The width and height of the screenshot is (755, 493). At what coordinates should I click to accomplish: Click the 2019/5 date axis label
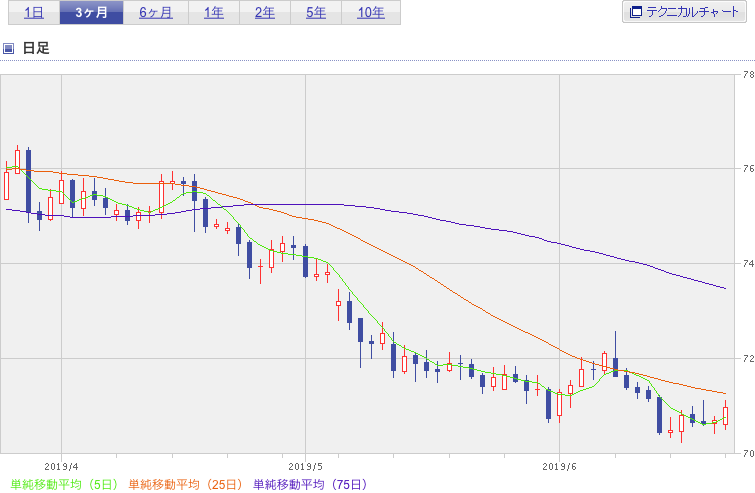pyautogui.click(x=305, y=467)
